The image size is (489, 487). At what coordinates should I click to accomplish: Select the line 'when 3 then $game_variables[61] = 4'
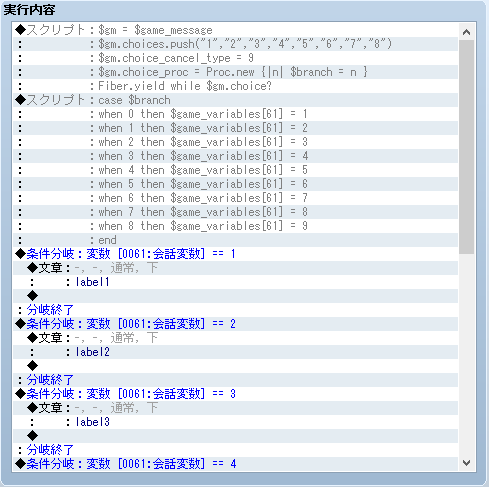point(236,156)
